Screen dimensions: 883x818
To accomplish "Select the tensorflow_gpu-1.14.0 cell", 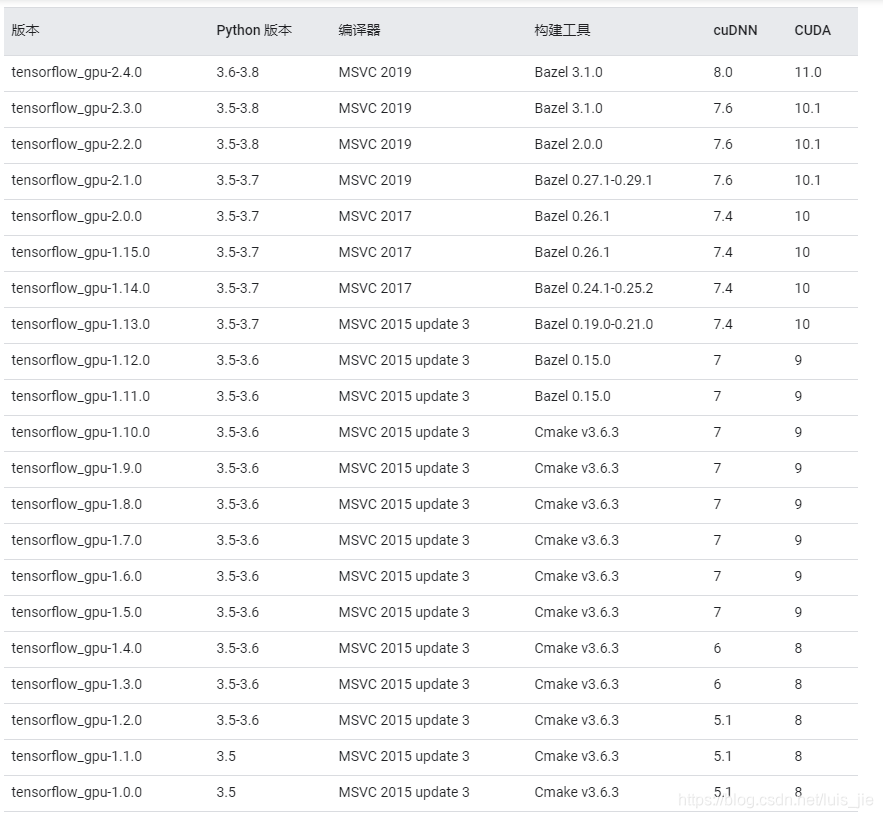I will [81, 288].
